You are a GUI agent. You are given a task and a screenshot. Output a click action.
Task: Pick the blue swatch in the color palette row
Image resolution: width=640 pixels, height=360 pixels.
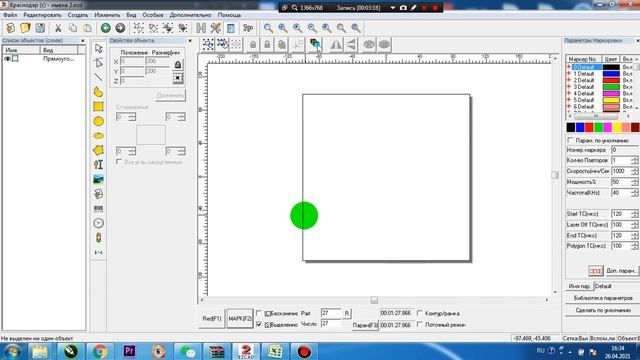[x=580, y=127]
